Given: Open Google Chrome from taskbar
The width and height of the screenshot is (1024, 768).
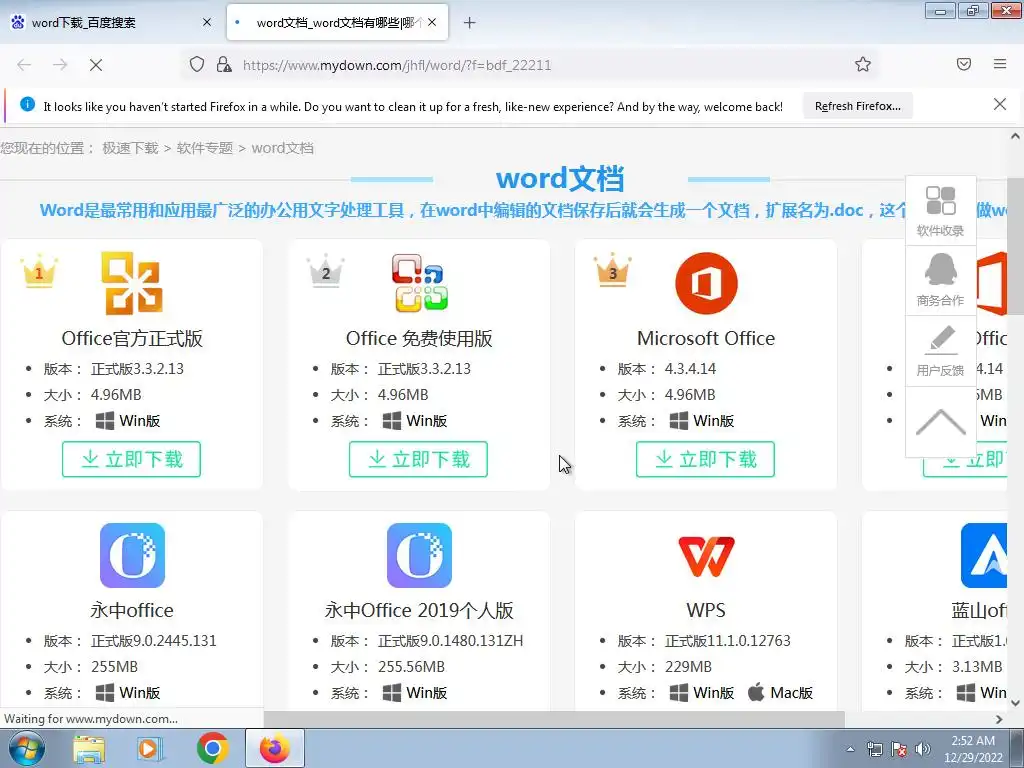Looking at the screenshot, I should [x=212, y=748].
